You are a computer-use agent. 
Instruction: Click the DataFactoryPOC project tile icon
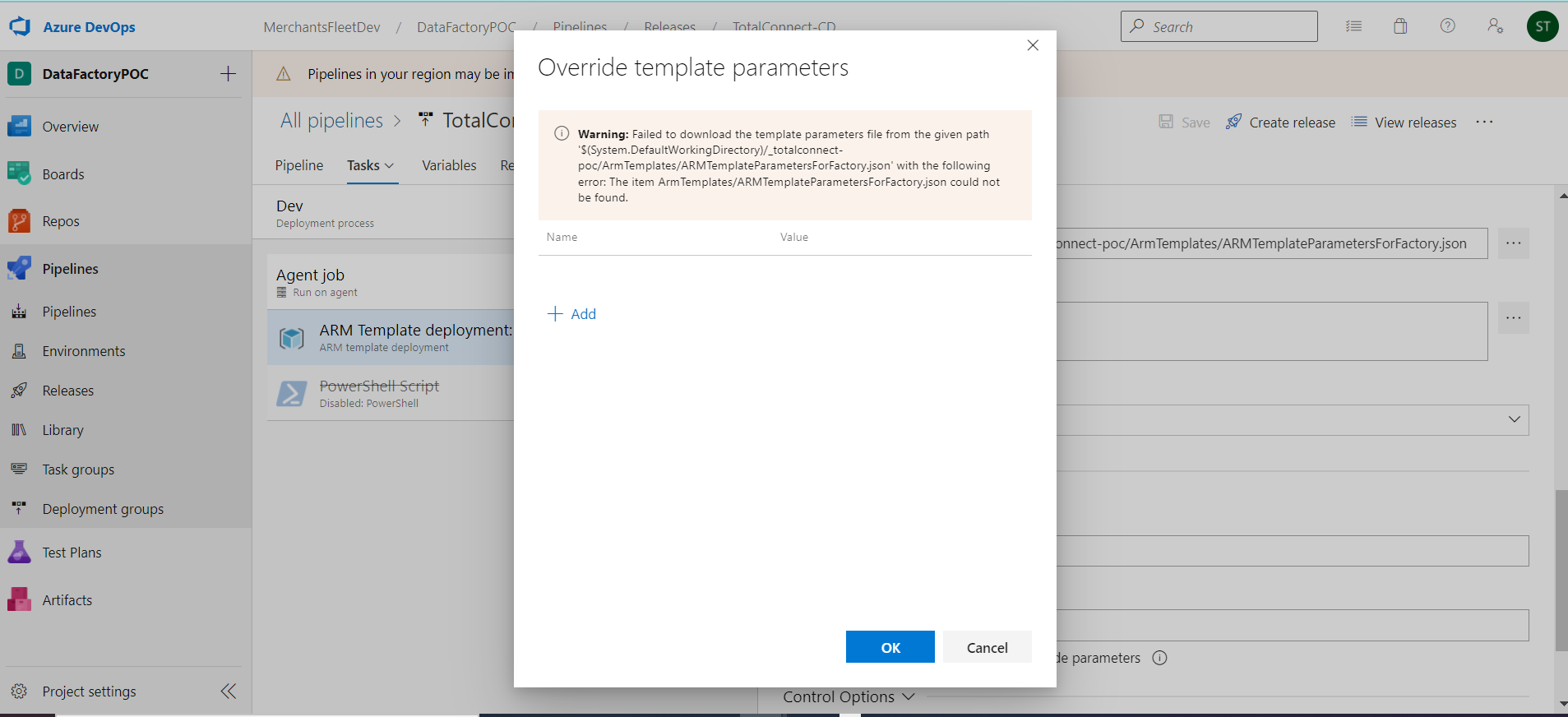click(19, 74)
